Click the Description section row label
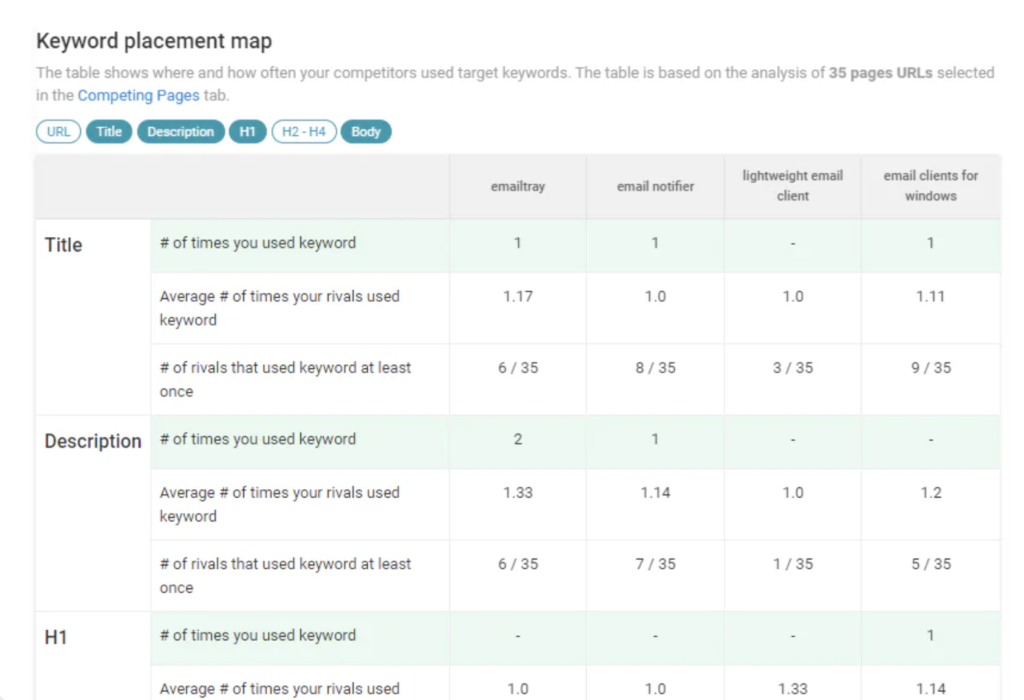This screenshot has height=700, width=1024. [93, 441]
